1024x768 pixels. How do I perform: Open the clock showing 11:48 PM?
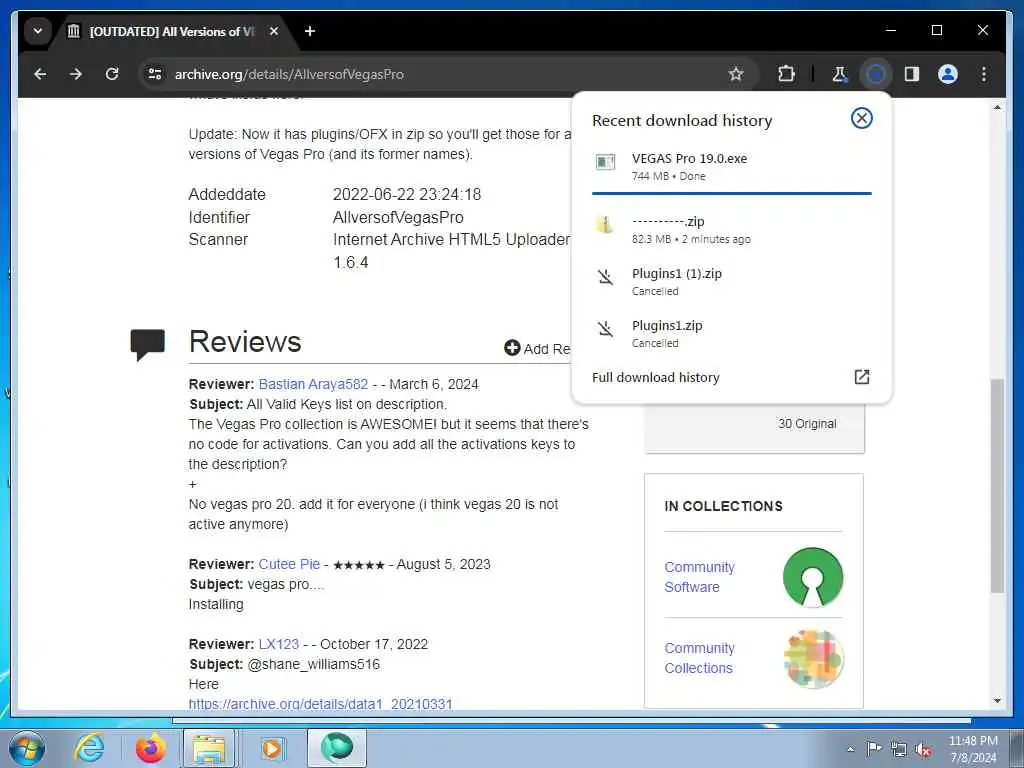[973, 749]
